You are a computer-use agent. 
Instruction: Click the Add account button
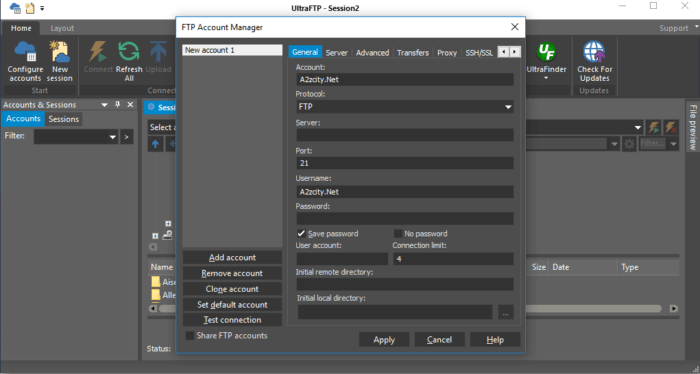pos(232,258)
